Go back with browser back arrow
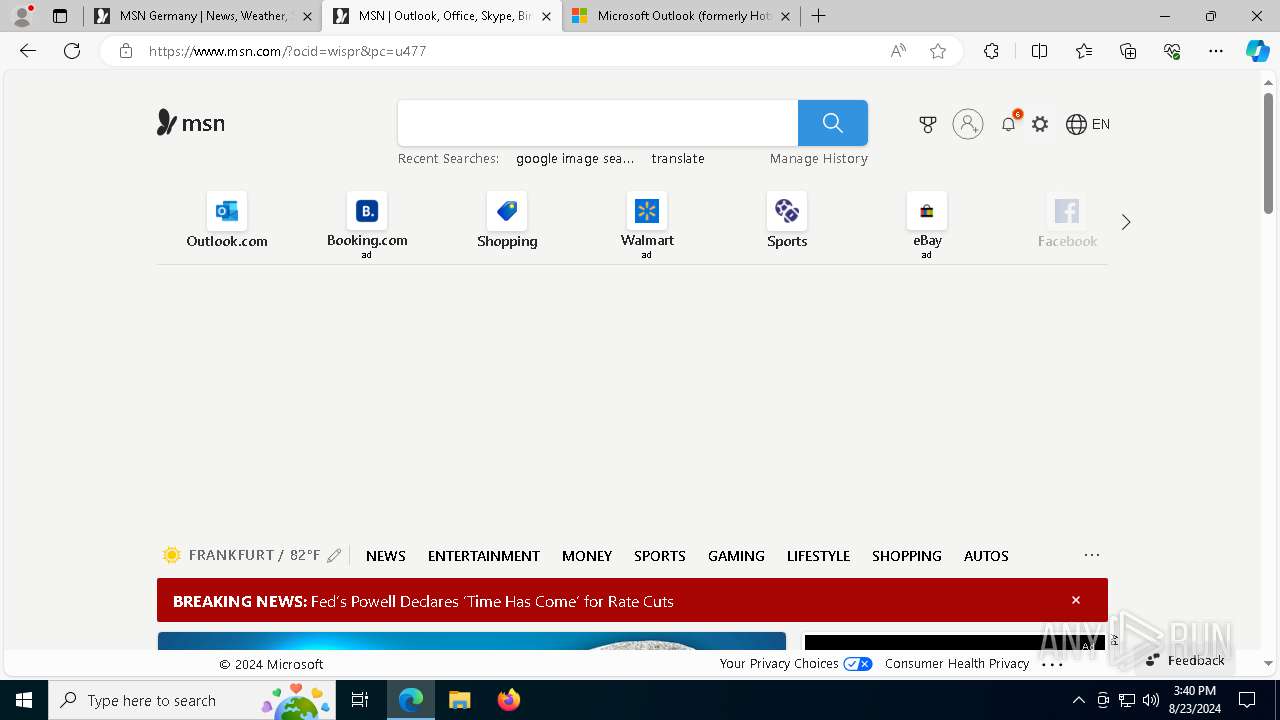 point(28,51)
